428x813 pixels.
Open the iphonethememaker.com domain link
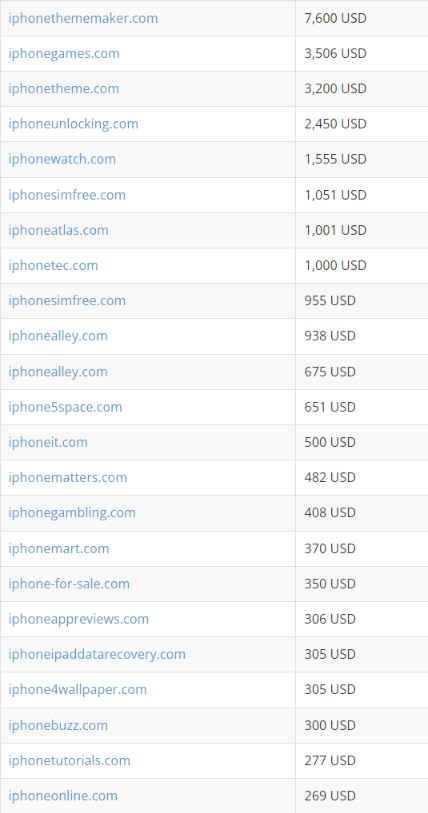[83, 18]
